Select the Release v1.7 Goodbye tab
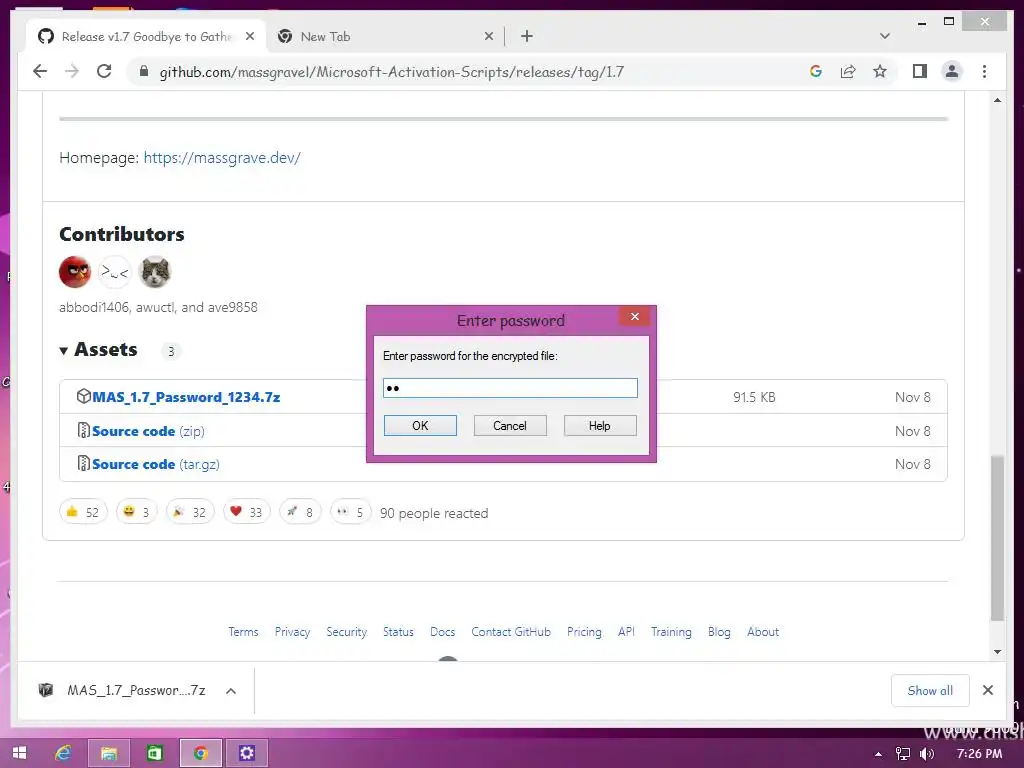1024x768 pixels. coord(146,37)
